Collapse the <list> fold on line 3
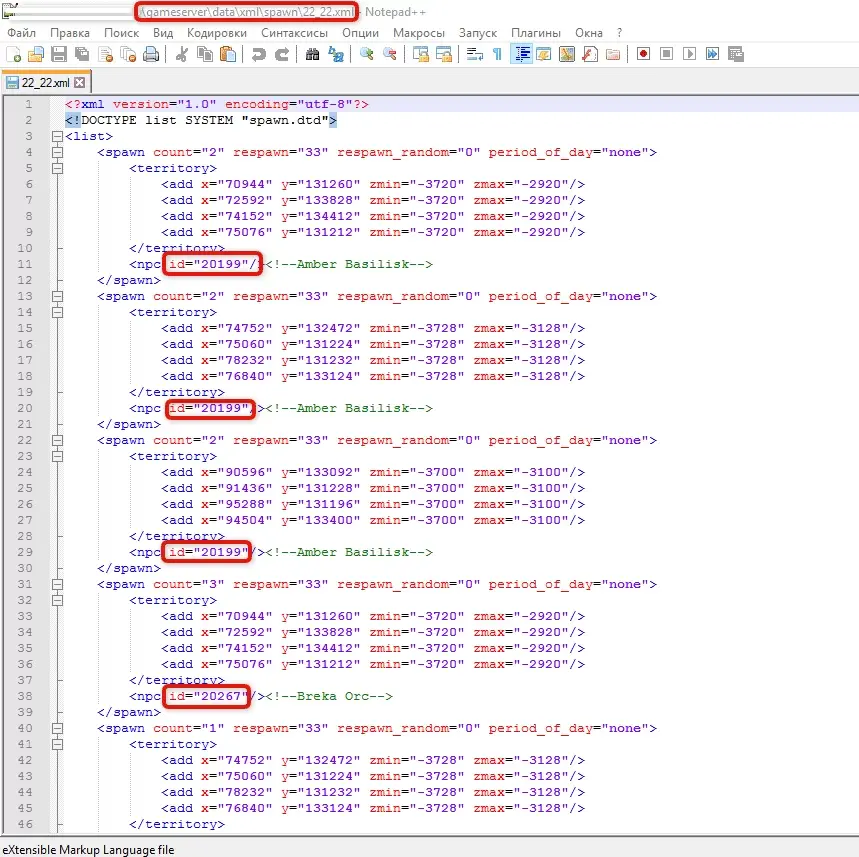The image size is (859, 857). click(57, 136)
